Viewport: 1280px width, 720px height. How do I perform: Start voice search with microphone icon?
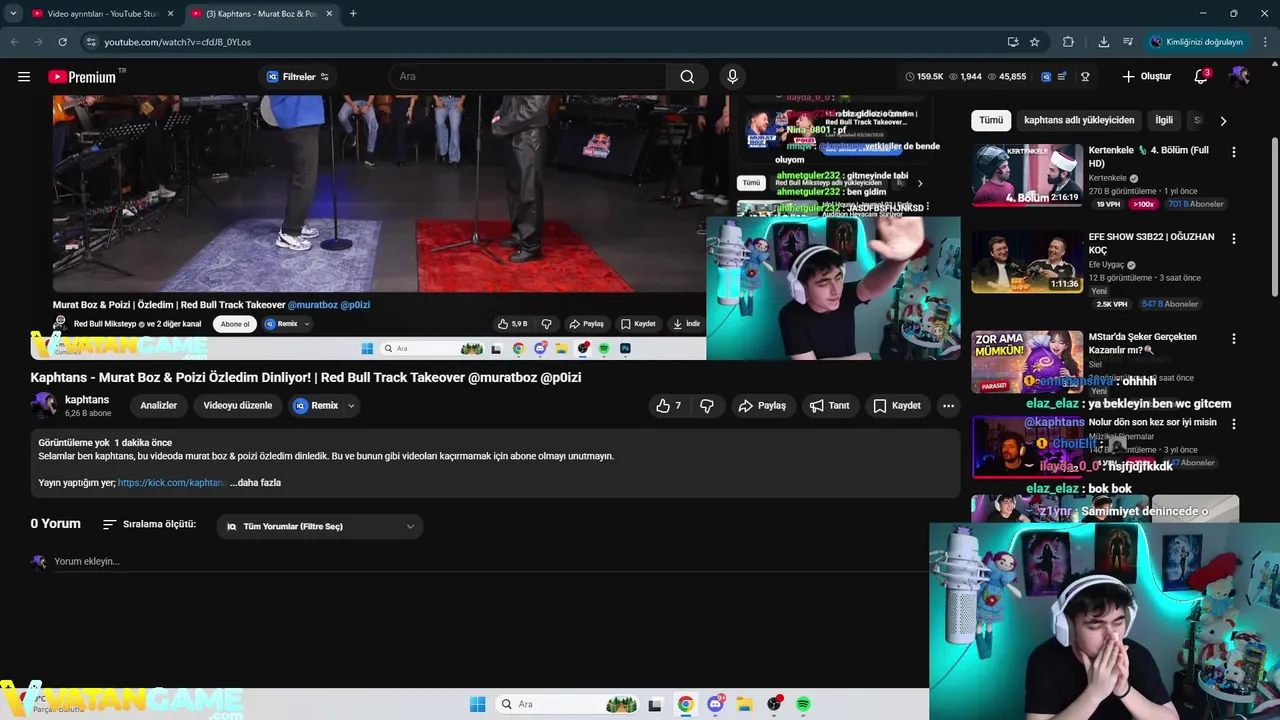(732, 77)
